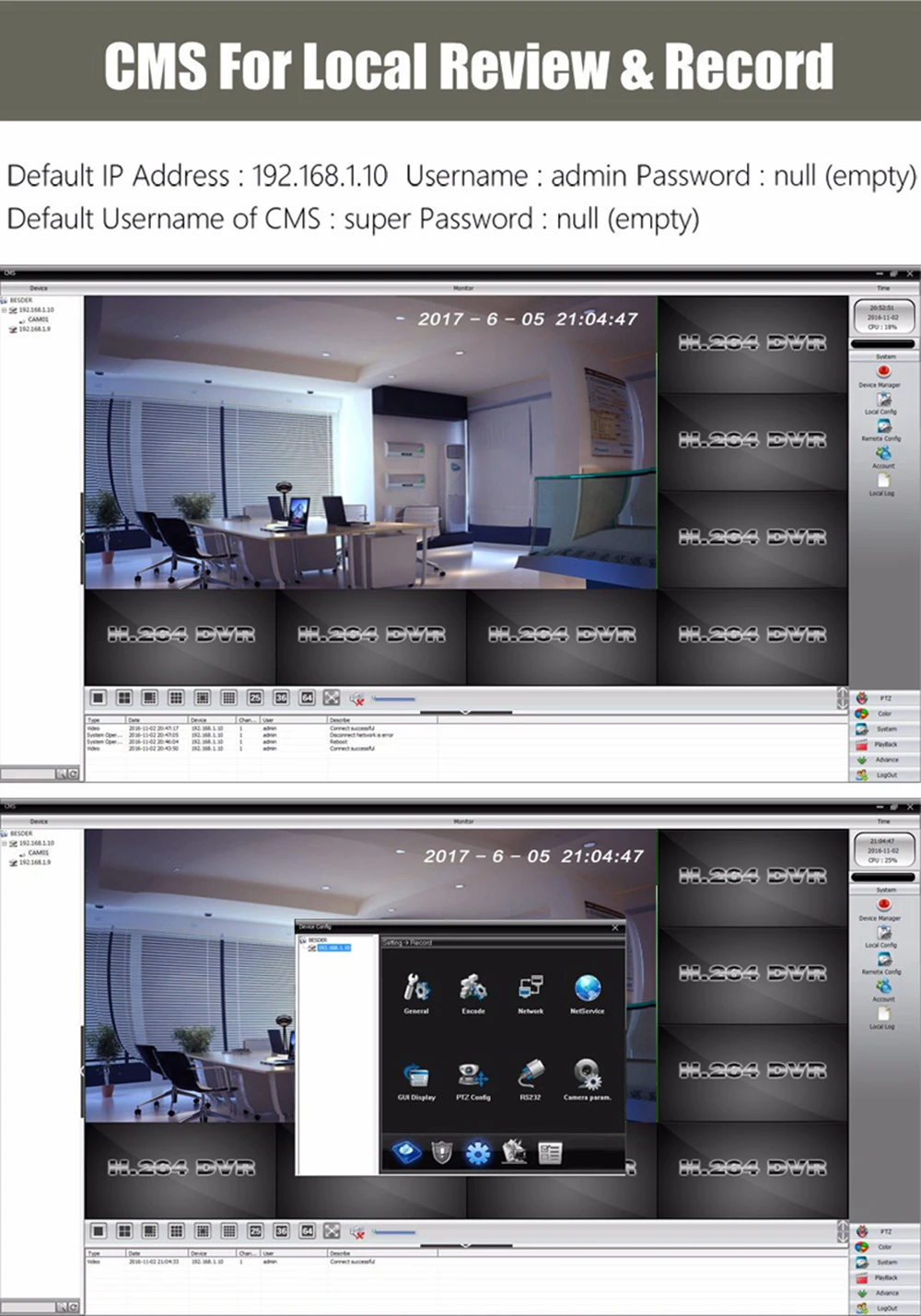This screenshot has height=1316, width=921.
Task: Switch to 64-view layout in lower window
Action: (x=307, y=1231)
